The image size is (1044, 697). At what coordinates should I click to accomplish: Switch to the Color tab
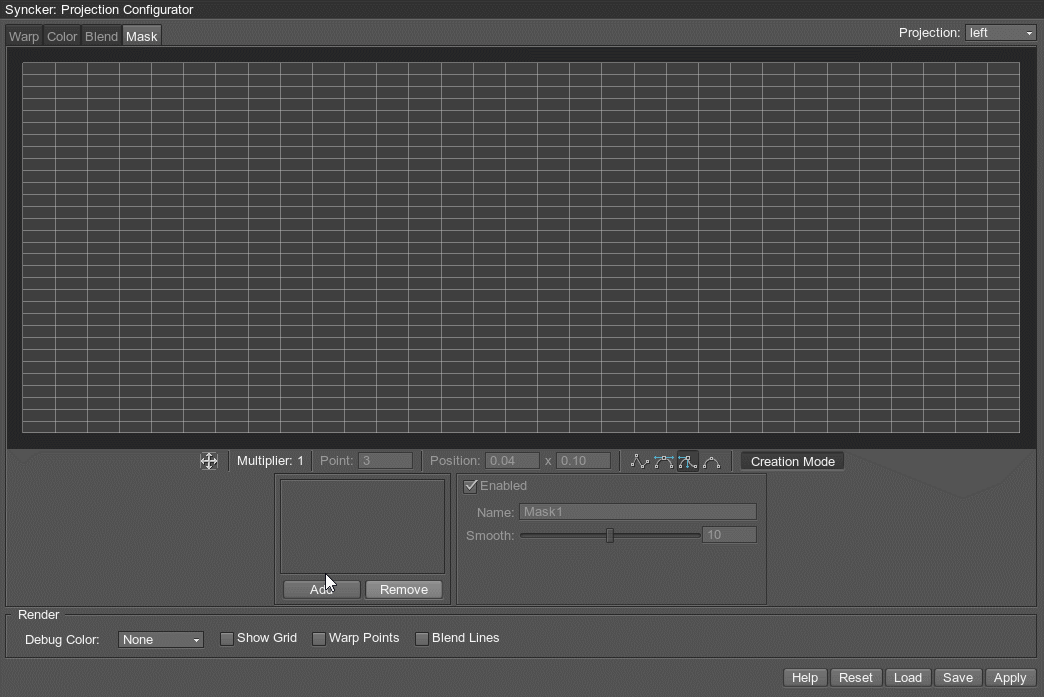point(62,36)
